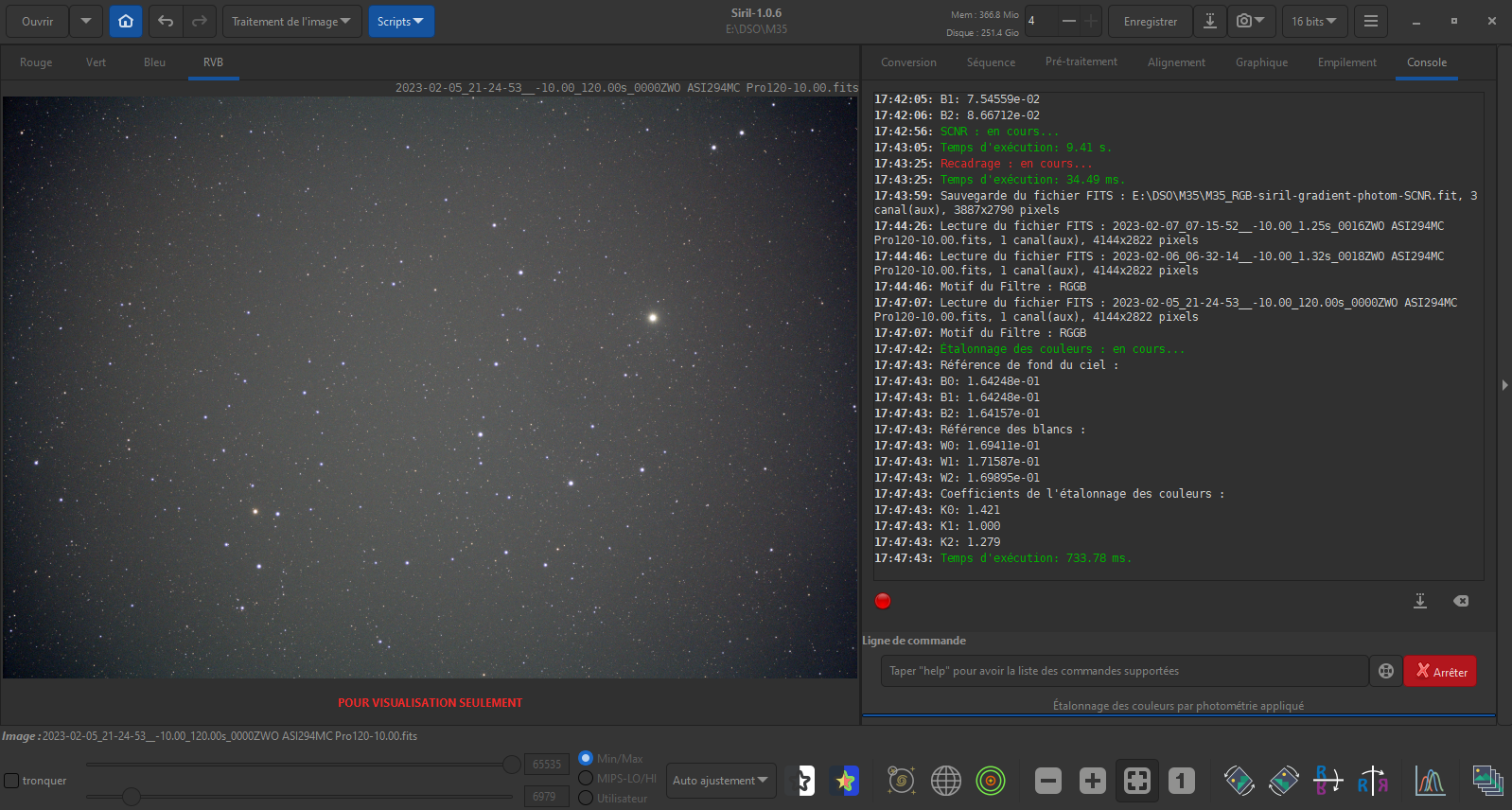Click the green concentric-circles photometry icon
Viewport: 1512px width, 810px height.
point(990,781)
